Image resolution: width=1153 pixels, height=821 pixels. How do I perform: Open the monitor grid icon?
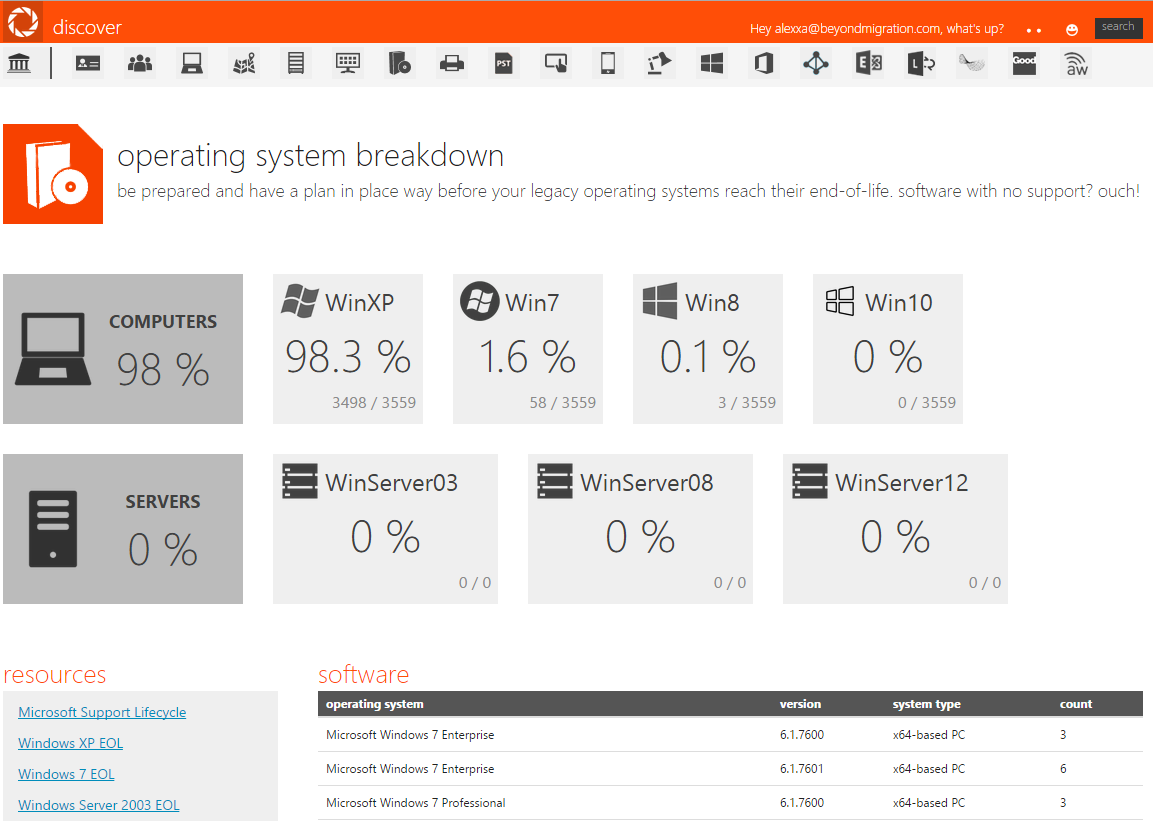click(x=348, y=63)
